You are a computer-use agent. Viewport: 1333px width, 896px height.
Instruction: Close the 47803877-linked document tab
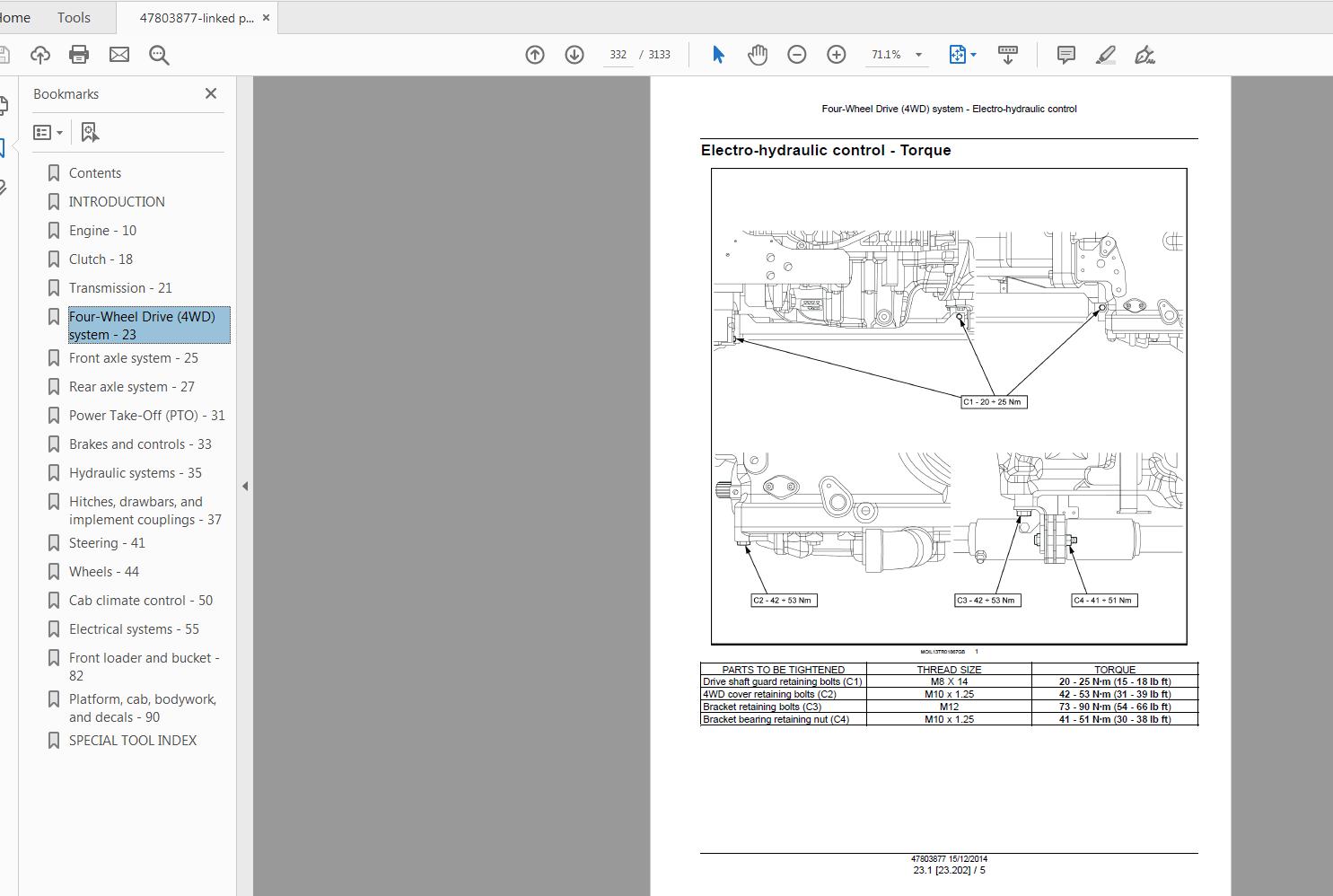[266, 18]
